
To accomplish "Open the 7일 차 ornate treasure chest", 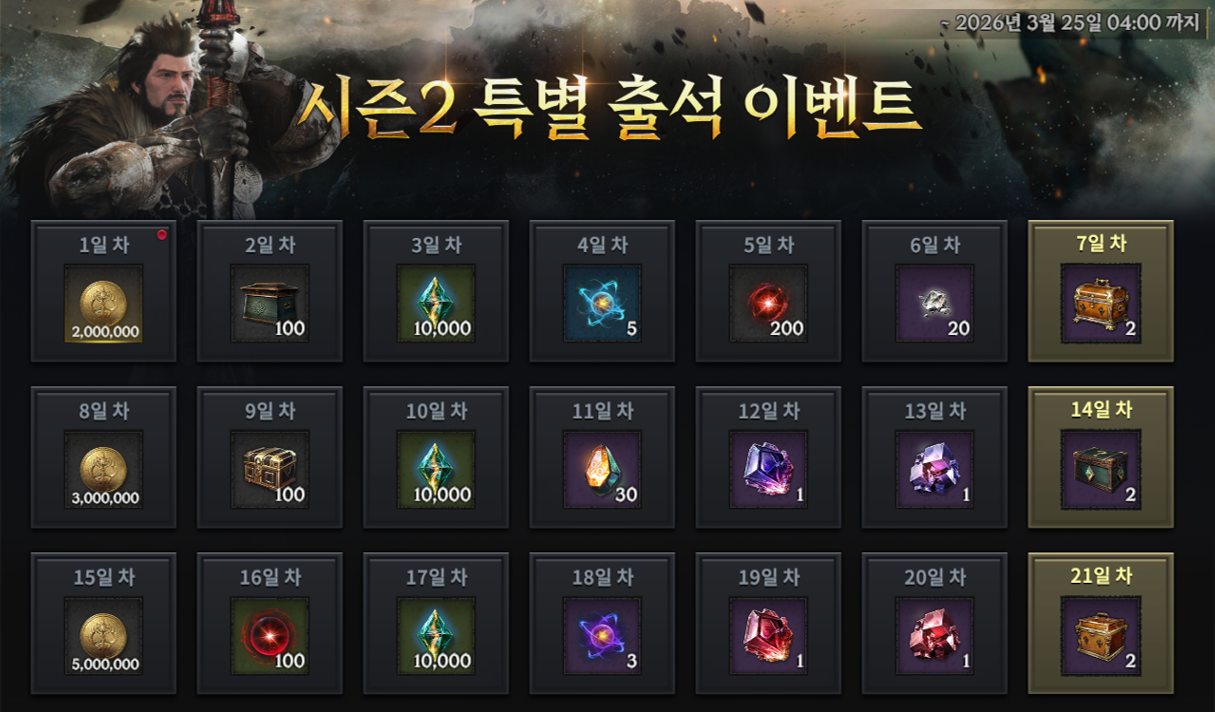I will pos(1100,304).
